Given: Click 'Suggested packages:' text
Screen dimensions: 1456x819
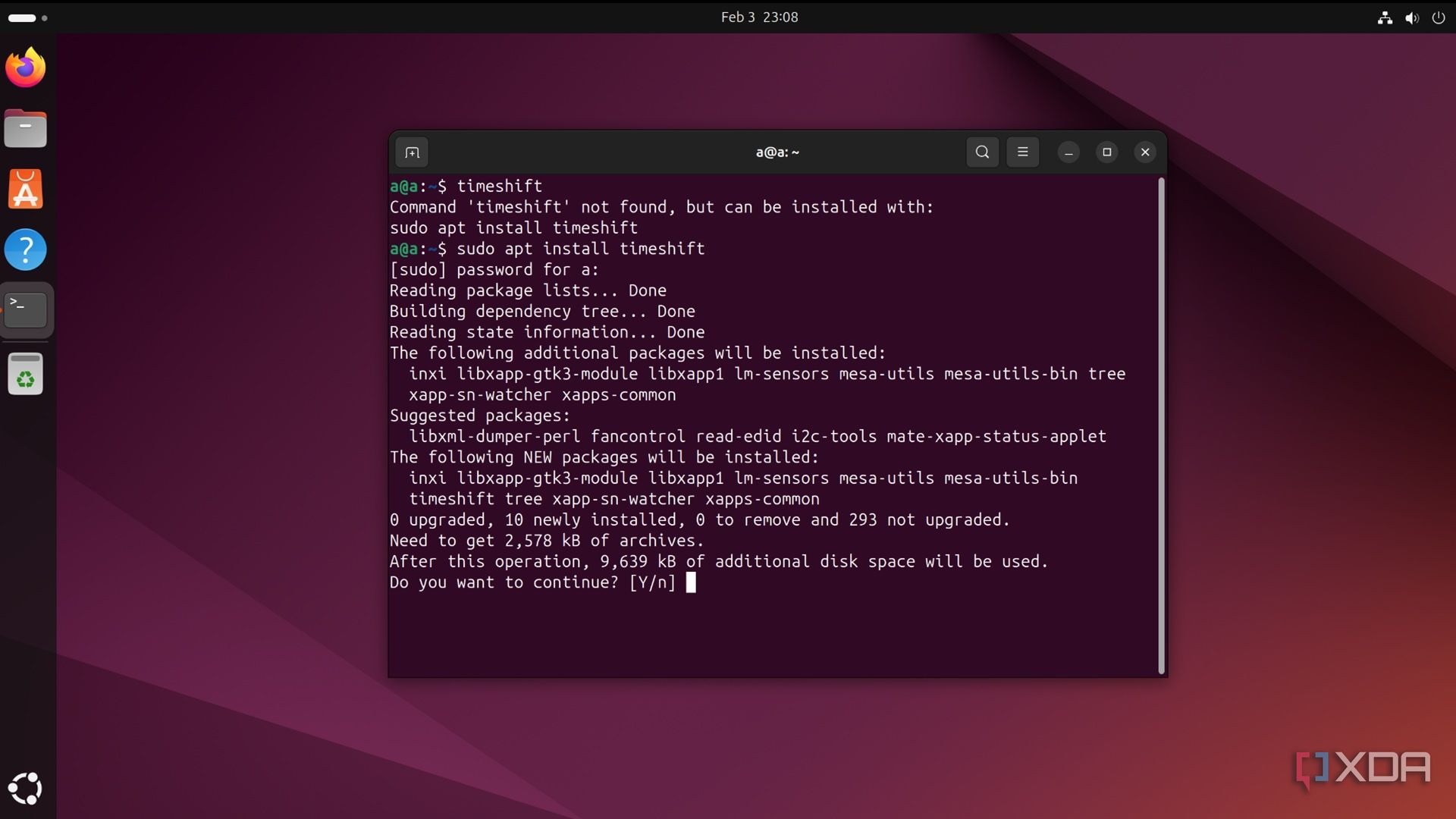Looking at the screenshot, I should 480,416.
